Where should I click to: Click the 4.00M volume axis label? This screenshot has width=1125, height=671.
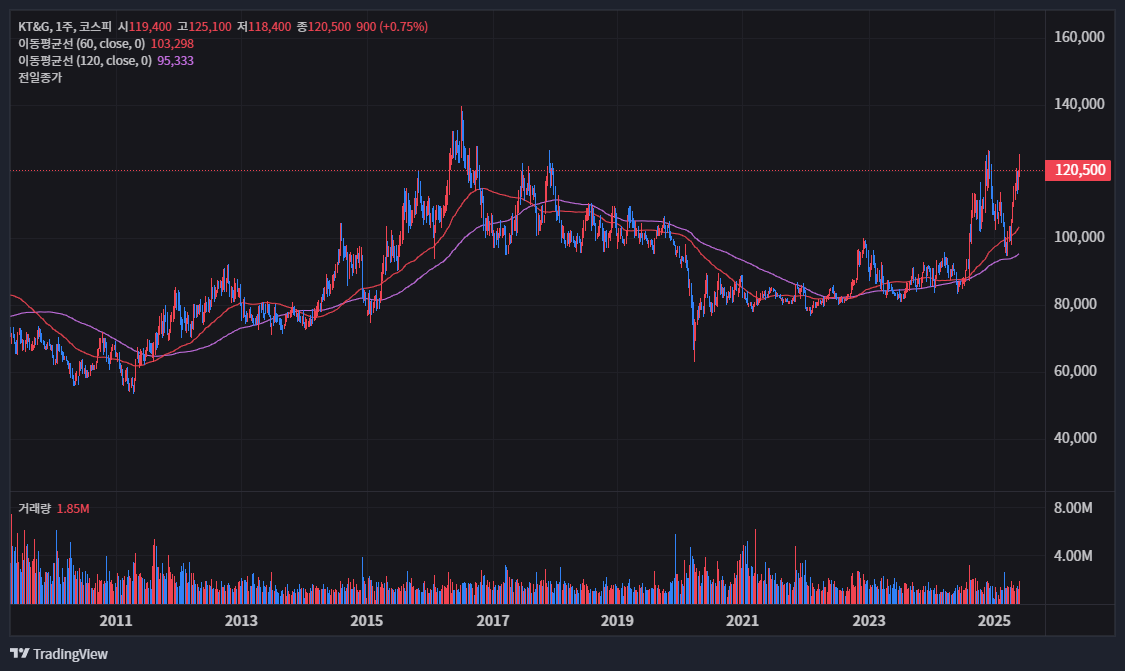click(1073, 555)
